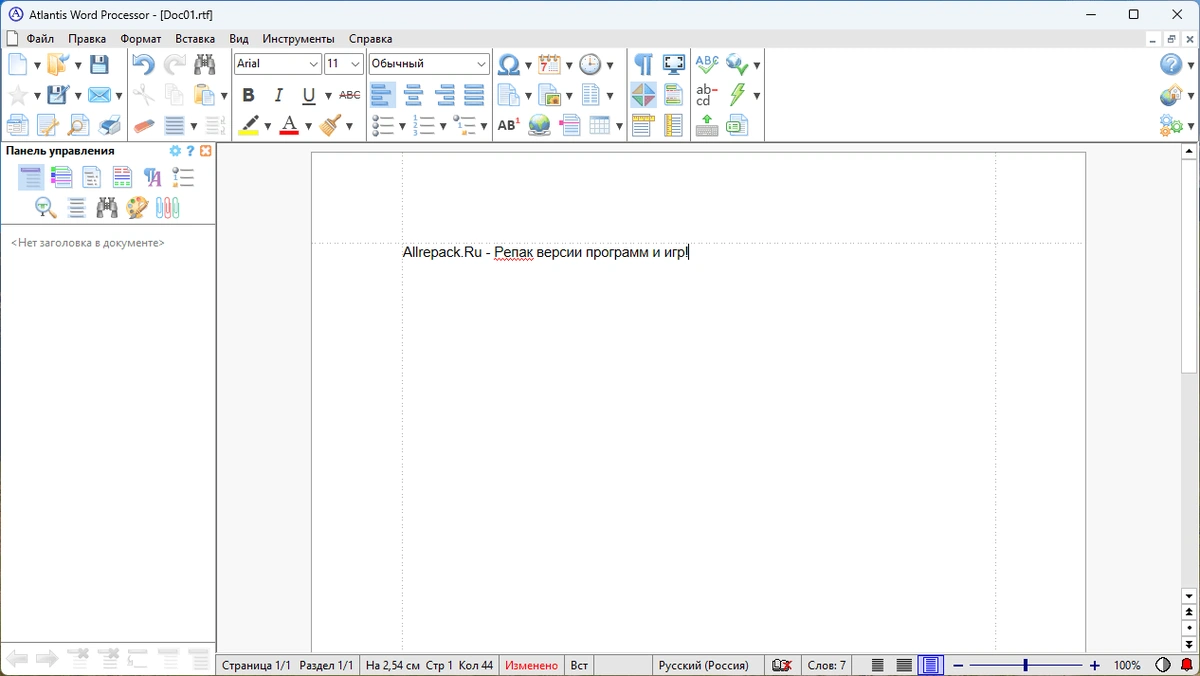Open the Arial font name dropdown
Image resolution: width=1200 pixels, height=676 pixels.
[314, 64]
